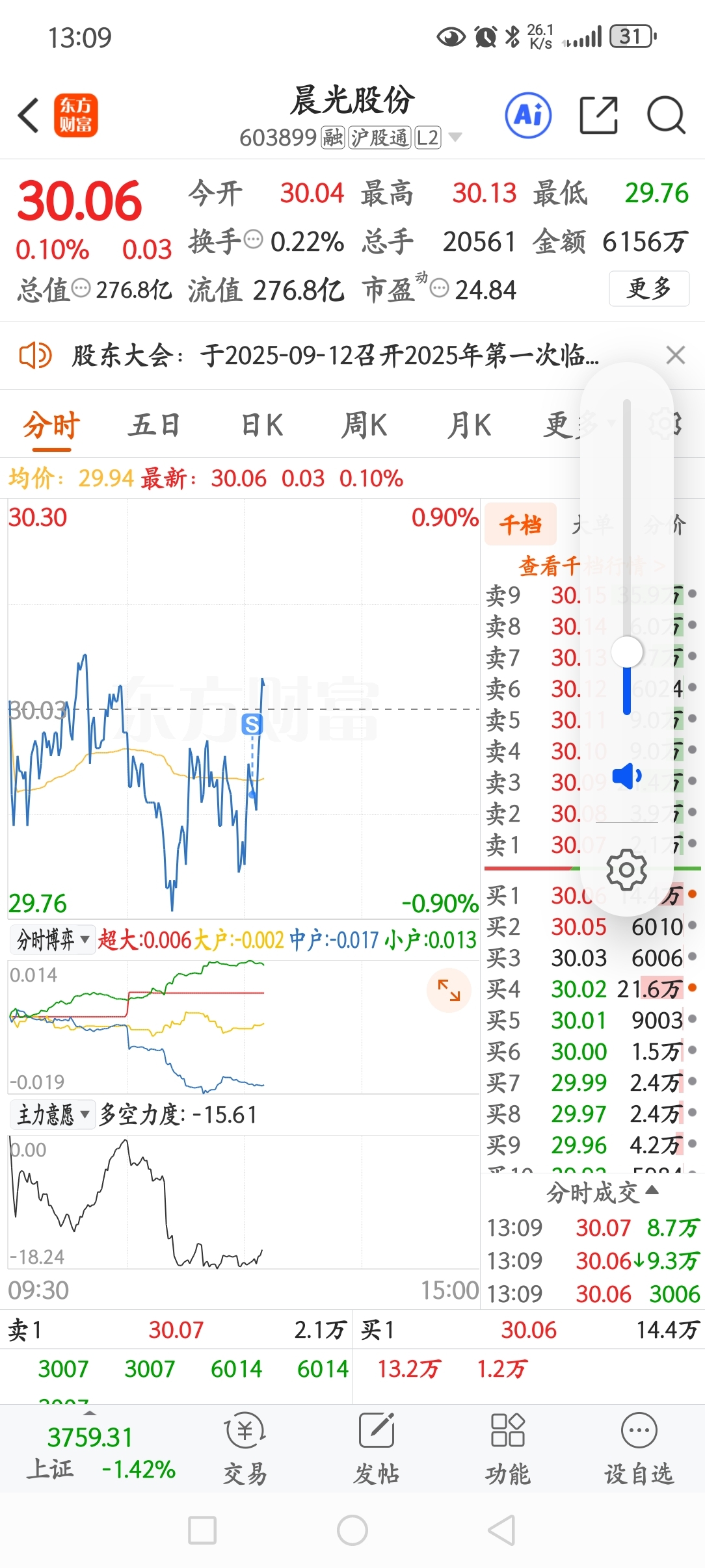Tap the blue filled volume track
The height and width of the screenshot is (1568, 705).
[627, 690]
